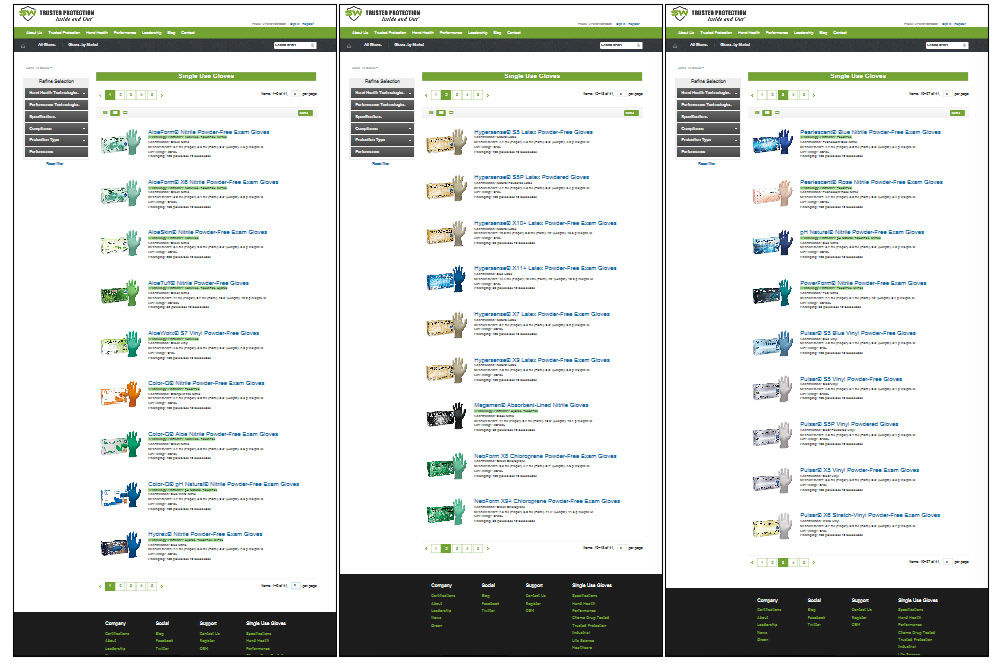Open top items-per-page dropdown, page-one panel
The image size is (1000, 666).
click(x=295, y=94)
